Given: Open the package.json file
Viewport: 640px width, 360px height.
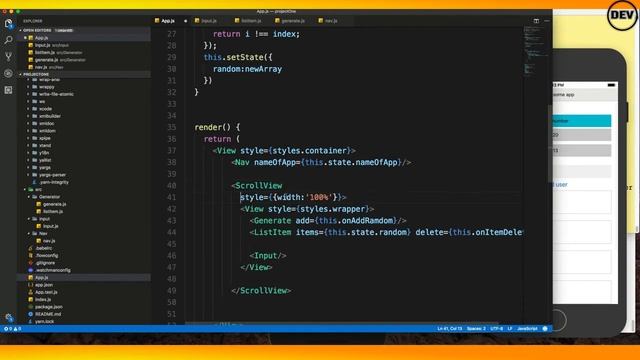Looking at the screenshot, I should click(49, 307).
